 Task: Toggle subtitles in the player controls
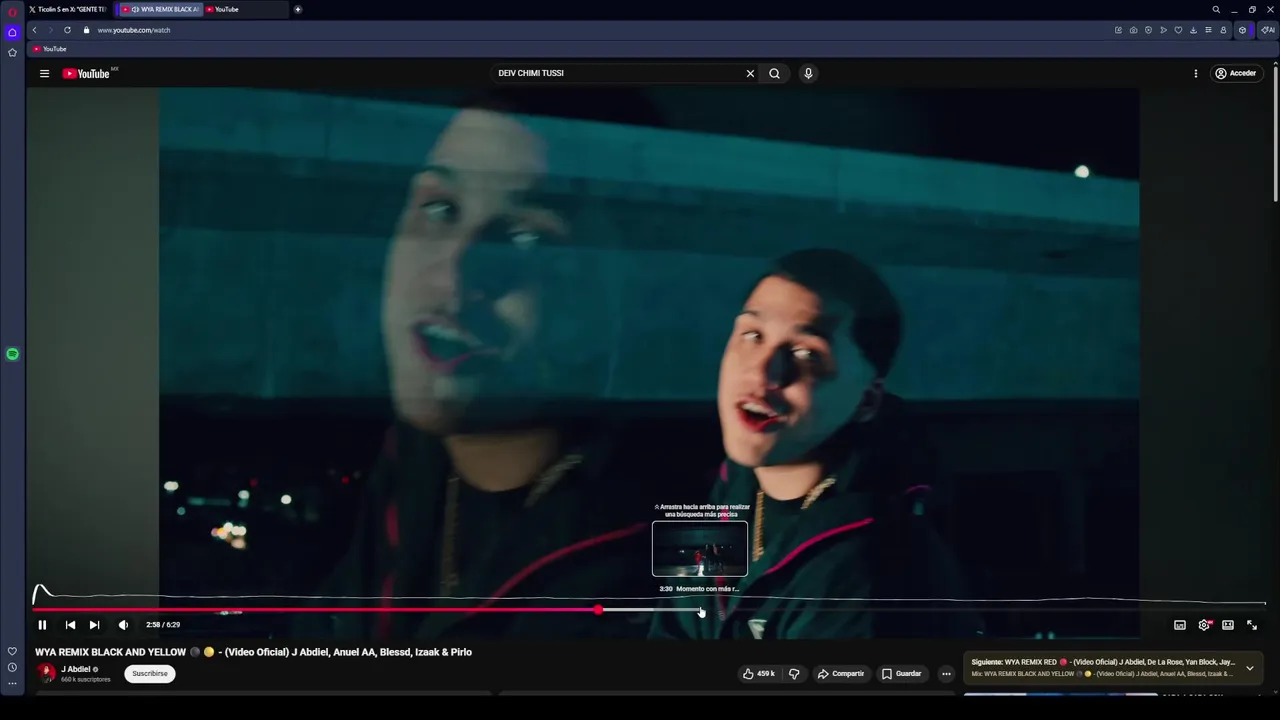[1180, 625]
